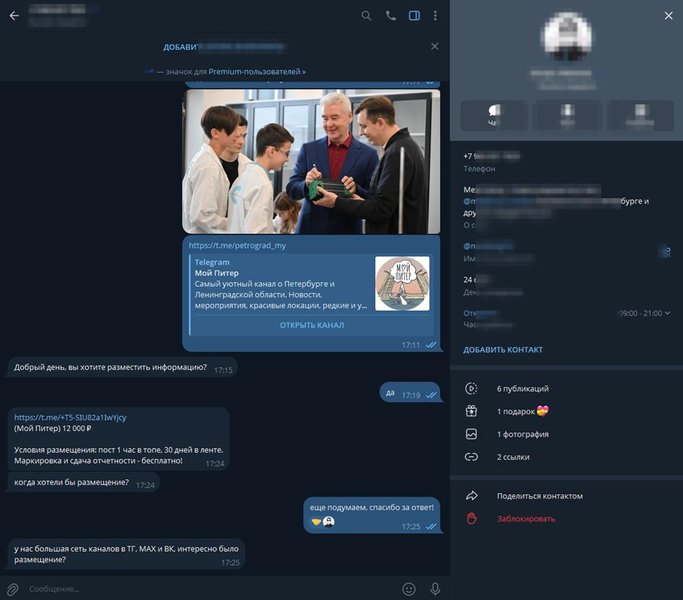Start a voice call via phone icon
The image size is (683, 600).
[x=391, y=16]
